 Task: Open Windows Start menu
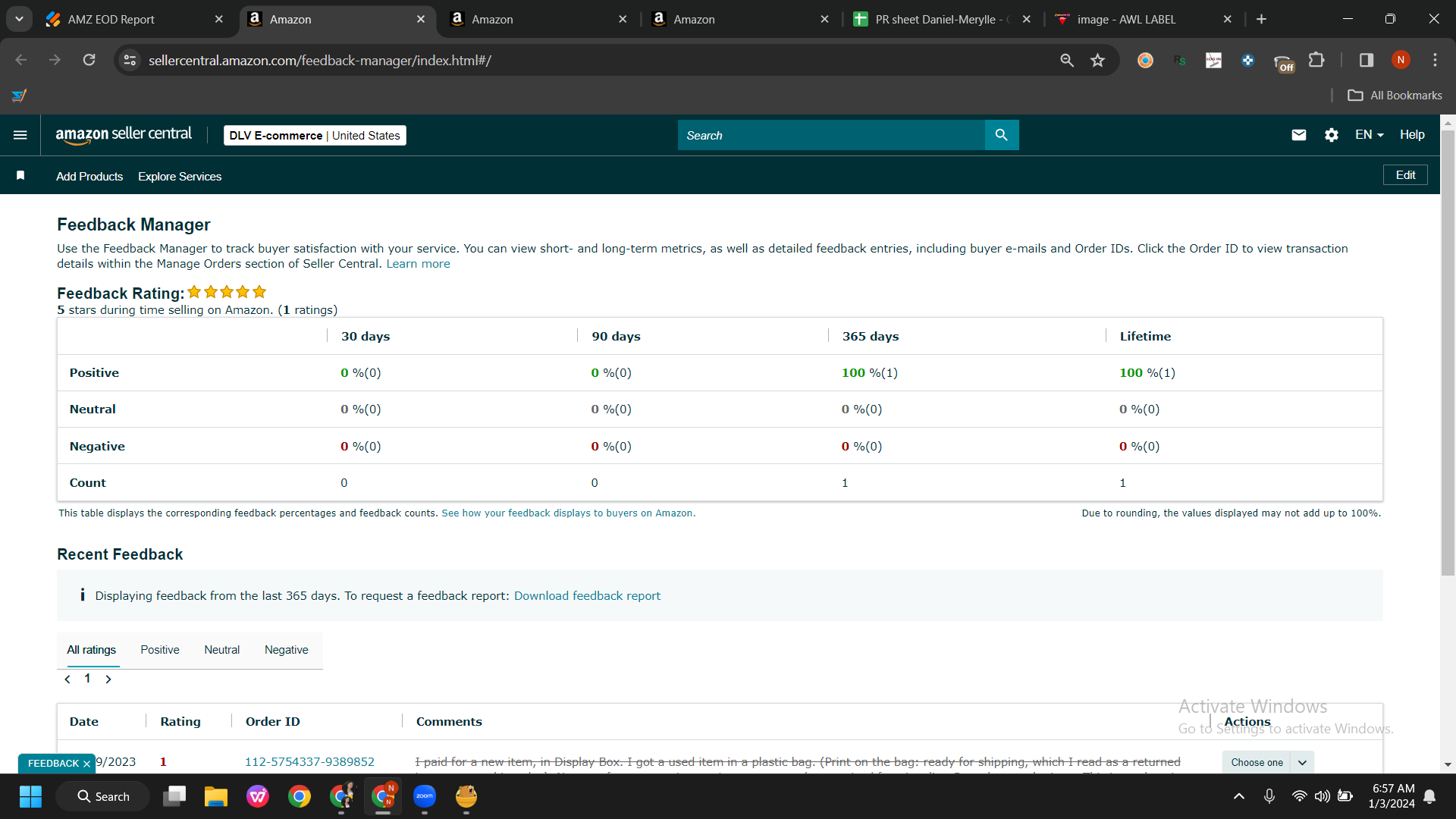30,796
